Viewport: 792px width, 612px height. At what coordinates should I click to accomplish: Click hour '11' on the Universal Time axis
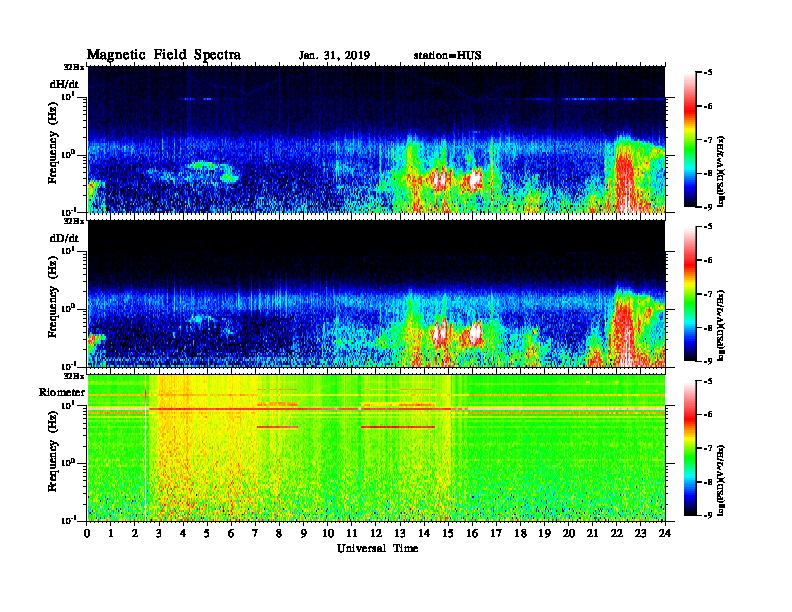352,533
